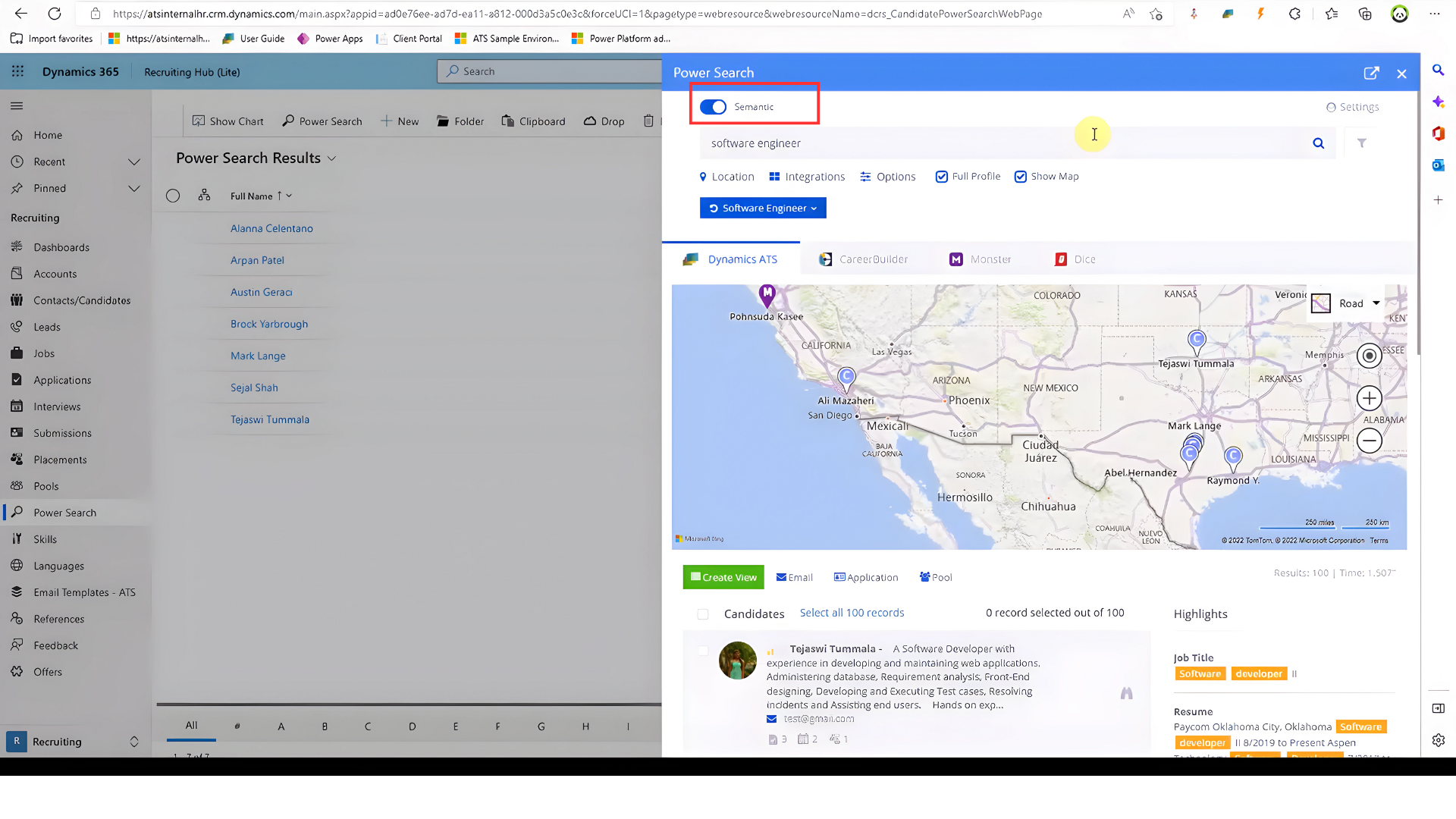This screenshot has width=1456, height=819.
Task: Click the Clipboard toolbar button
Action: 533,121
